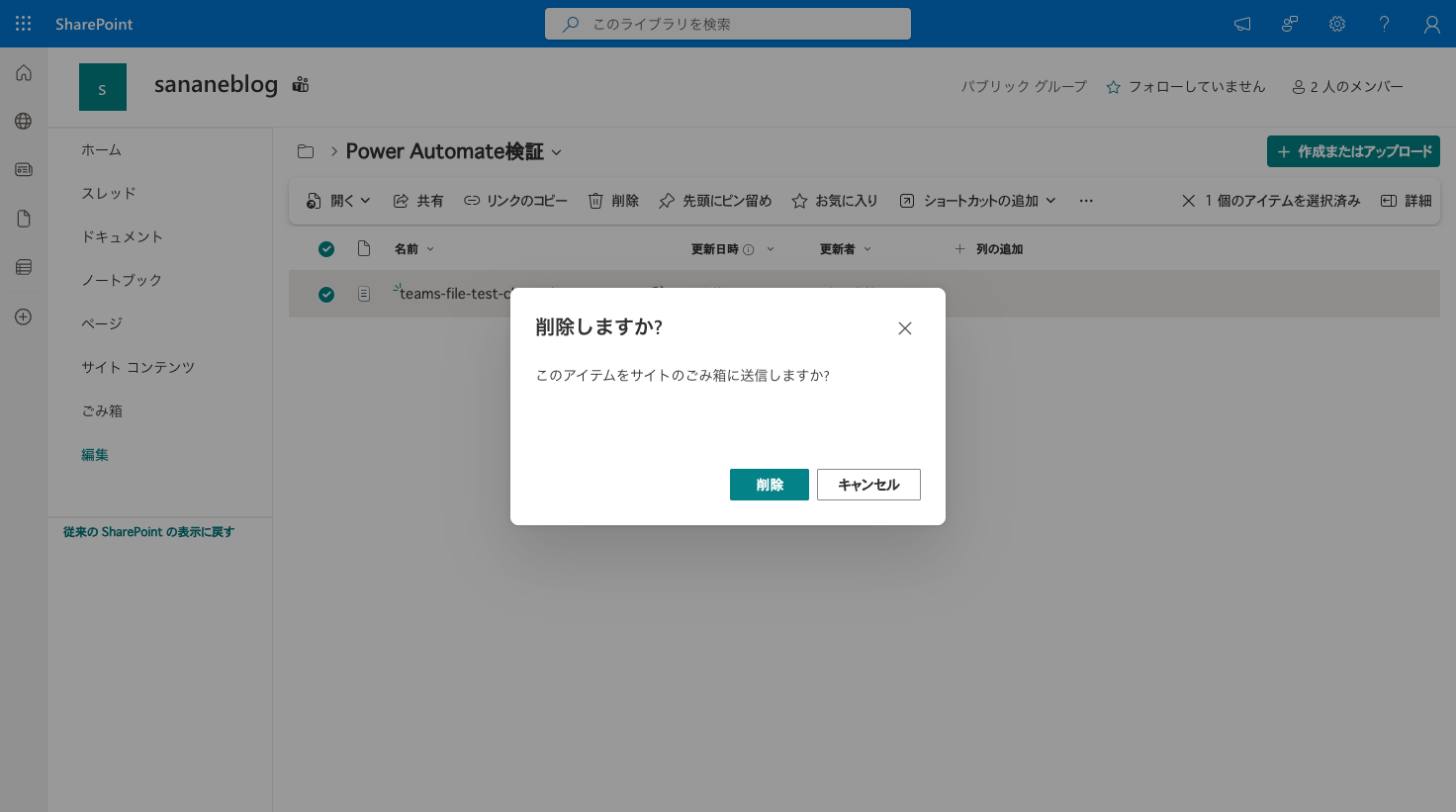The width and height of the screenshot is (1456, 812).
Task: Toggle the select-all header checkbox
Action: pyautogui.click(x=326, y=249)
